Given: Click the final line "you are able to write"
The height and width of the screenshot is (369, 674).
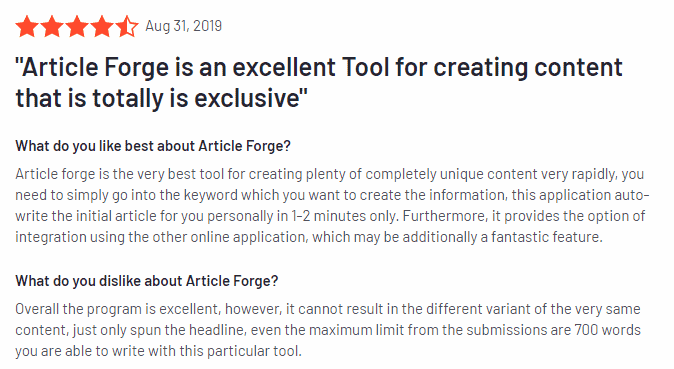Looking at the screenshot, I should [159, 351].
